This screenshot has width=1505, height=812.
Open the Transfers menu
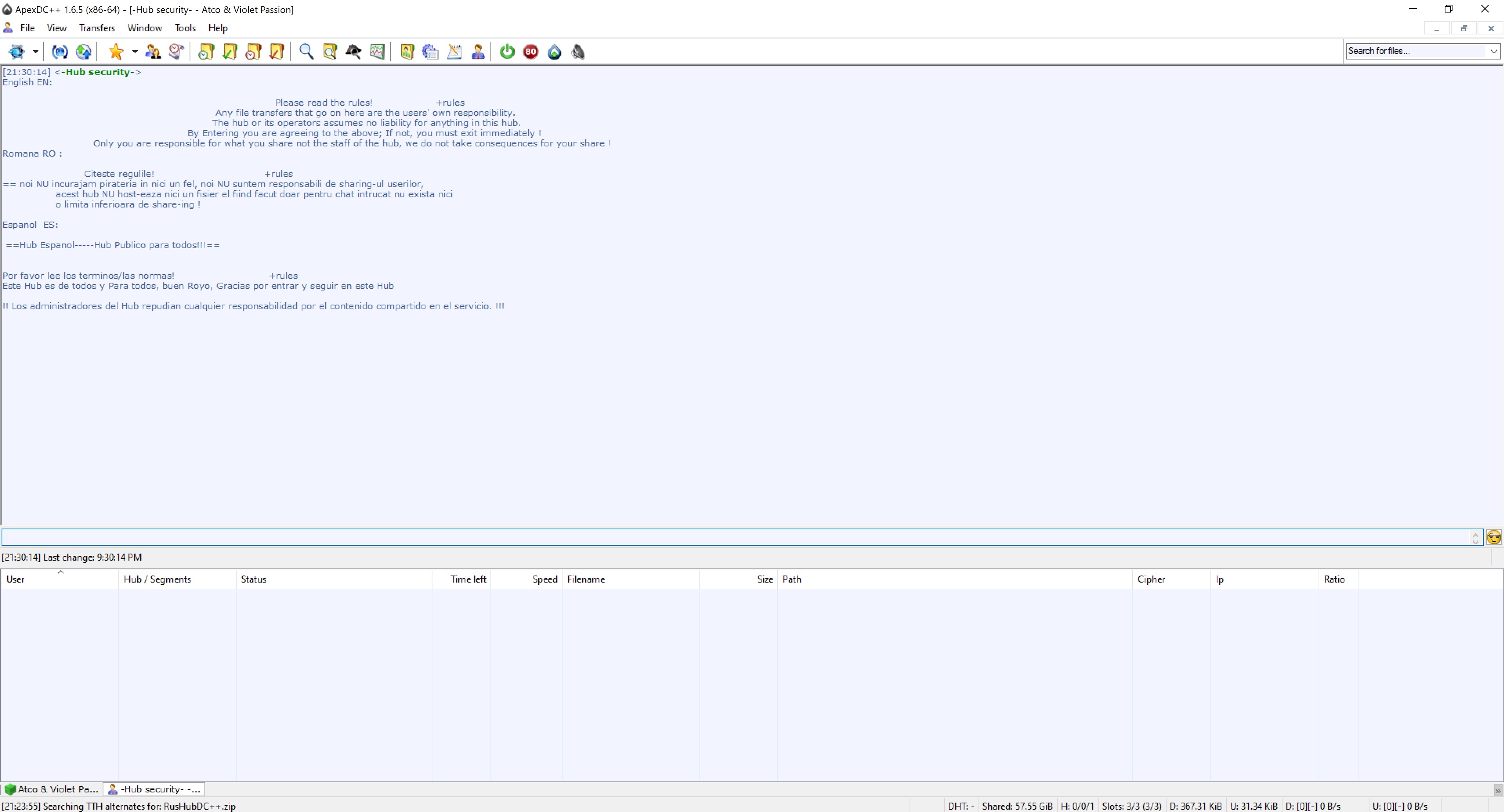coord(97,28)
